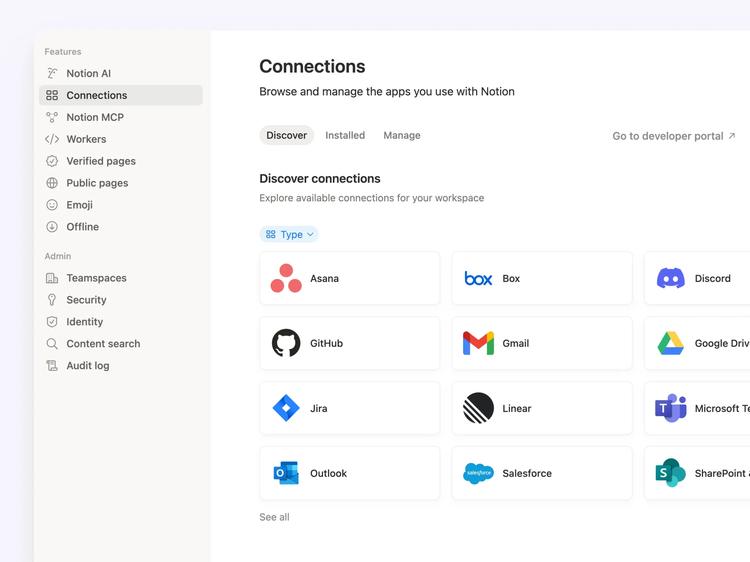Click the Content search magnifier icon

click(52, 343)
